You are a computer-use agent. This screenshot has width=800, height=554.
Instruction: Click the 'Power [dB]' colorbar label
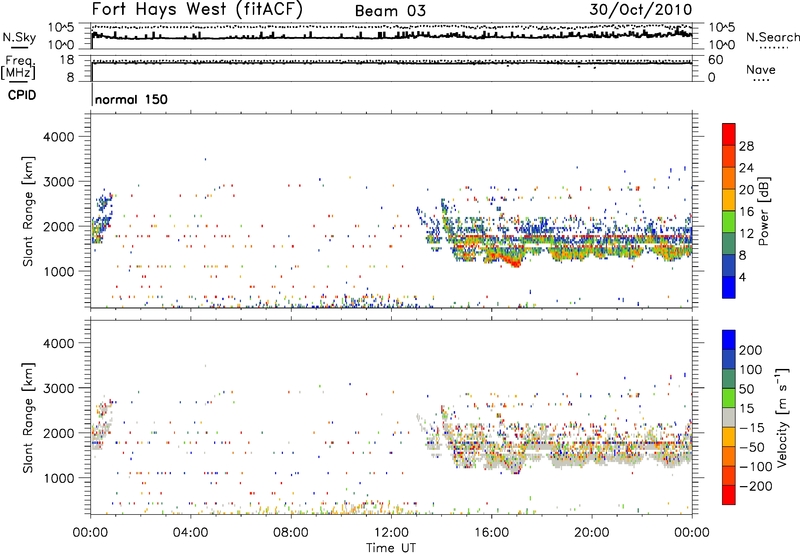point(763,211)
